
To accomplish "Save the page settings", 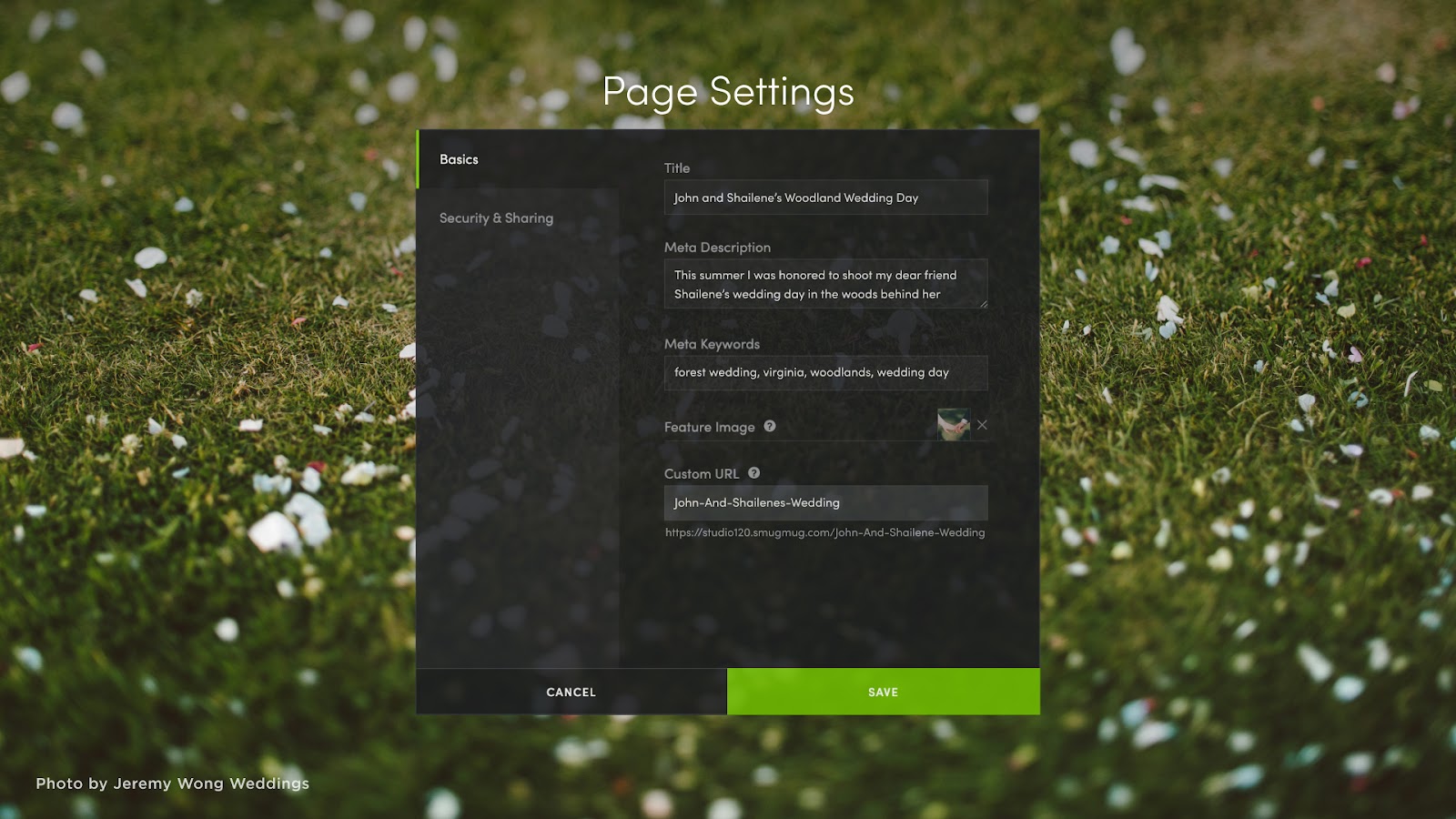I will click(883, 692).
